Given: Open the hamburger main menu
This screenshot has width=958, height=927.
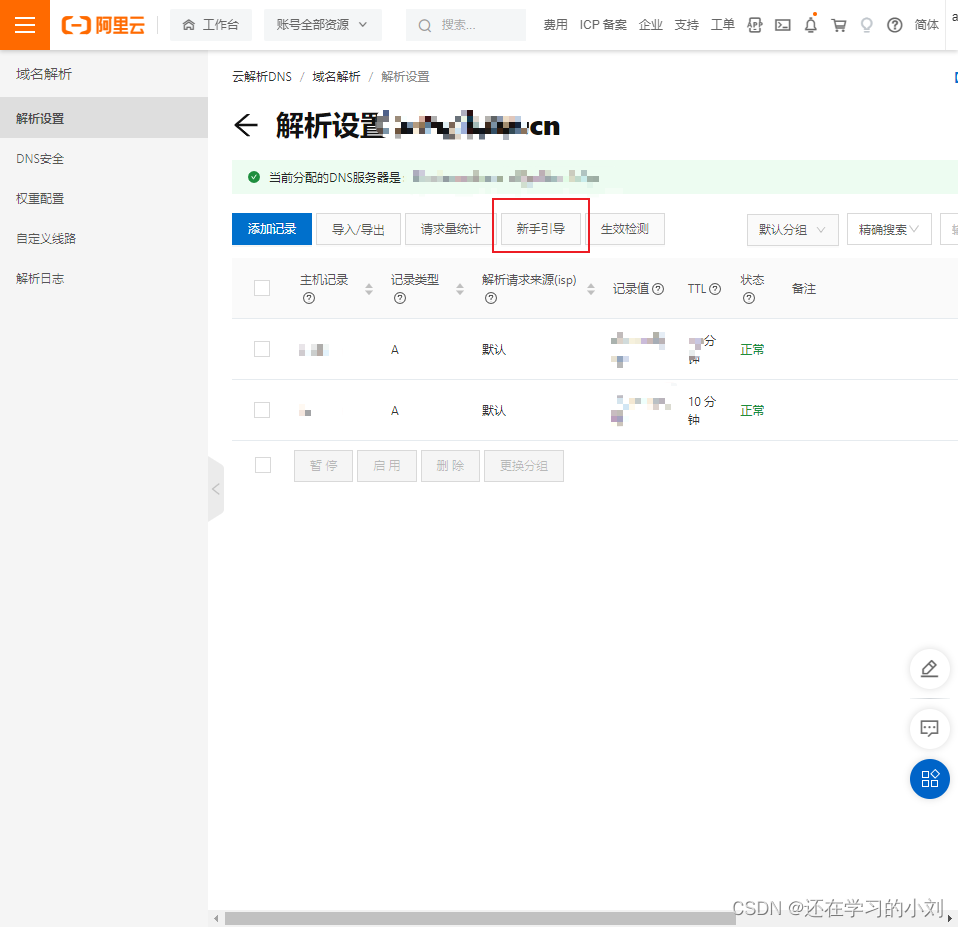Looking at the screenshot, I should coord(24,25).
